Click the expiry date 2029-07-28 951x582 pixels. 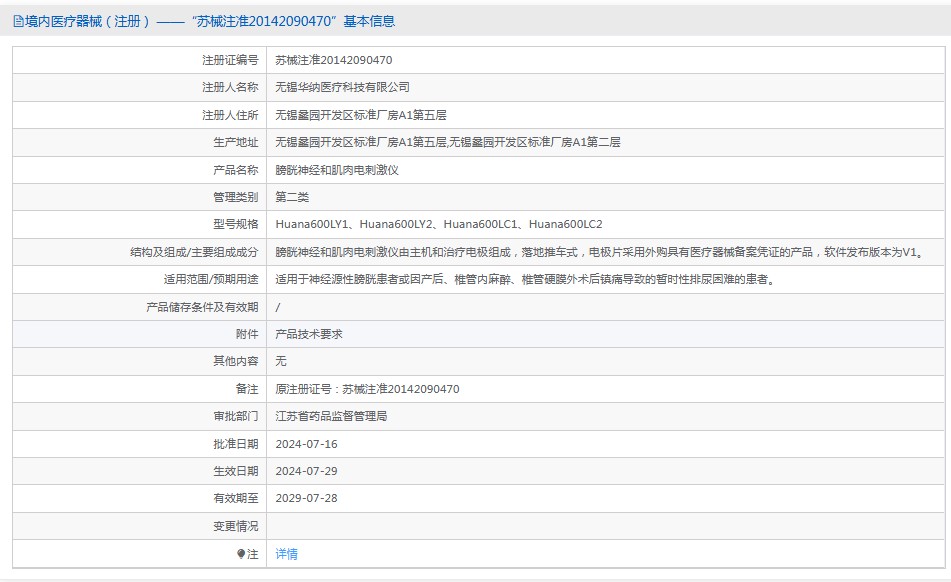point(306,498)
